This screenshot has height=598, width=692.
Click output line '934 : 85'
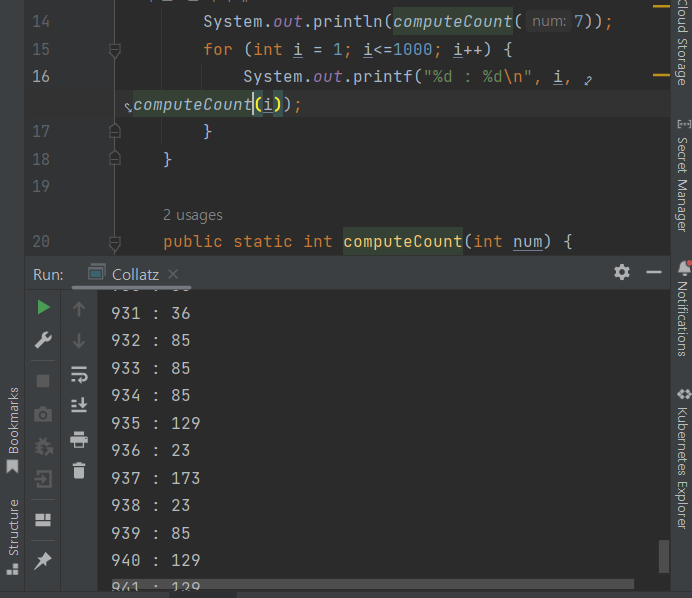click(151, 395)
